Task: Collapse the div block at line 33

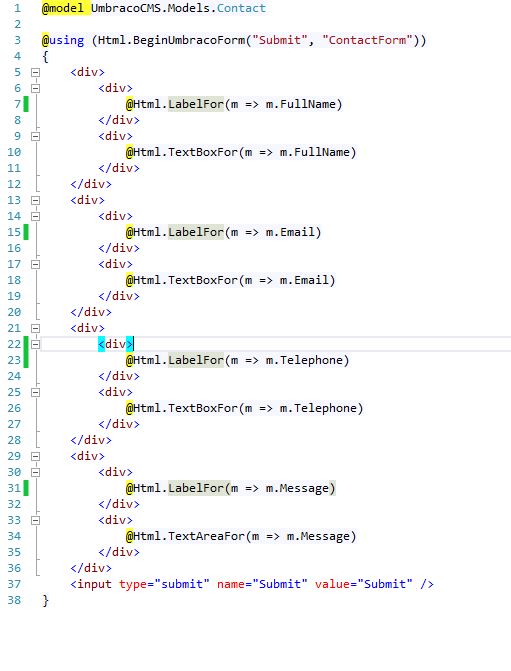Action: (36, 520)
